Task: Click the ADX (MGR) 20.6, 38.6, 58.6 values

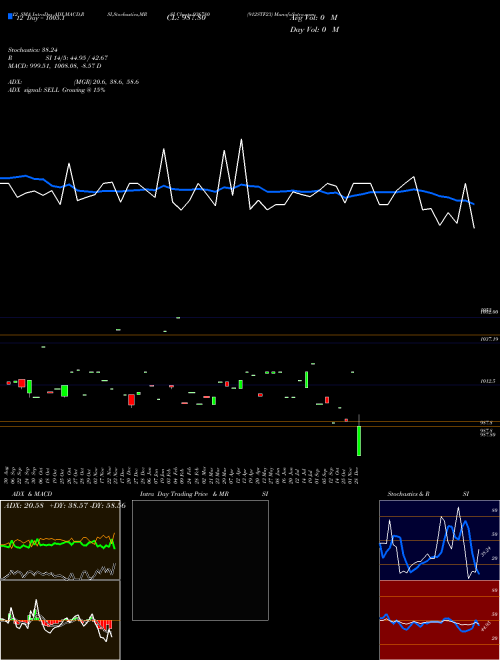Action: (x=74, y=82)
